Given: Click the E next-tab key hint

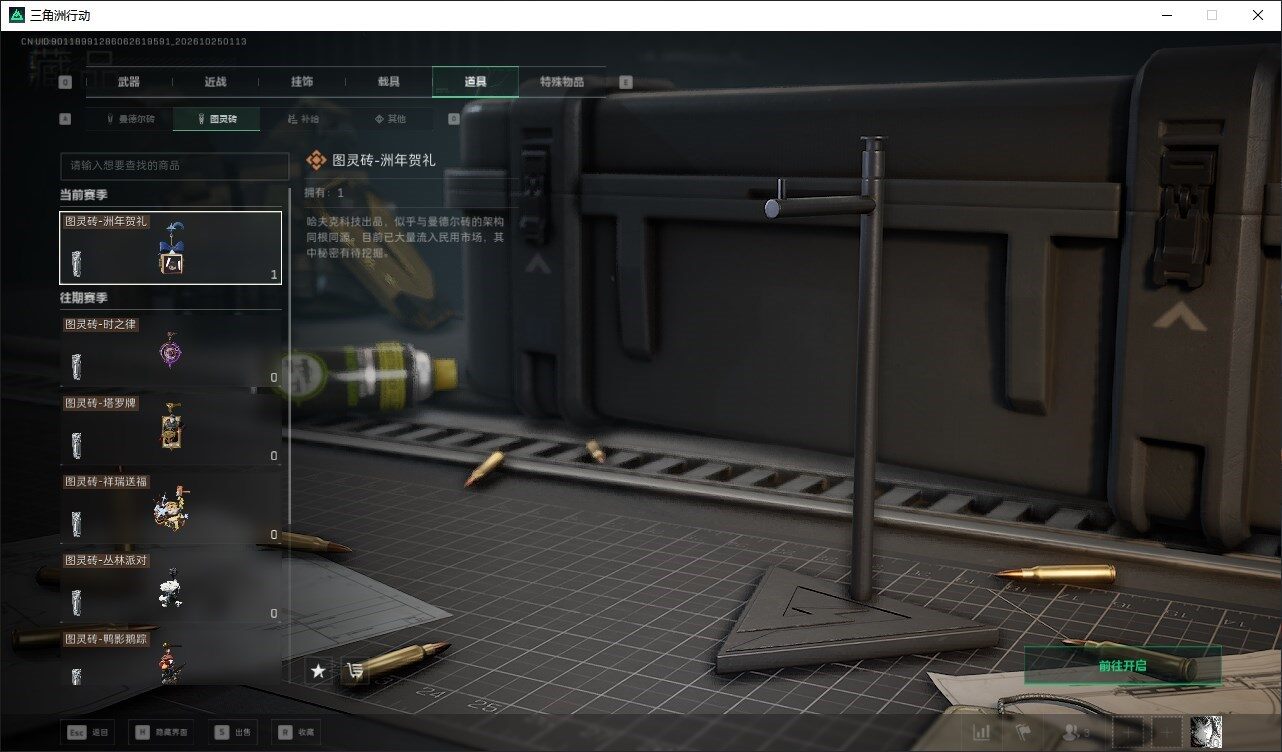Looking at the screenshot, I should click(626, 82).
